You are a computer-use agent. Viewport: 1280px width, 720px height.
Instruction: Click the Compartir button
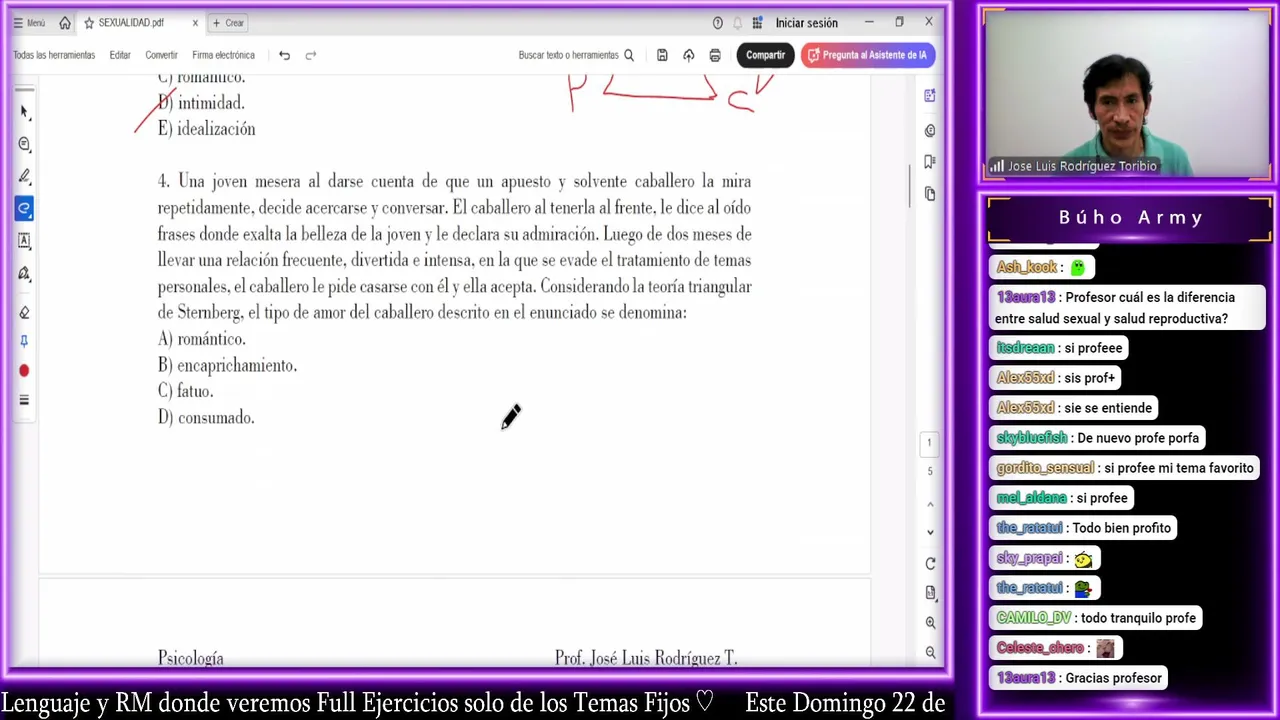[x=765, y=55]
